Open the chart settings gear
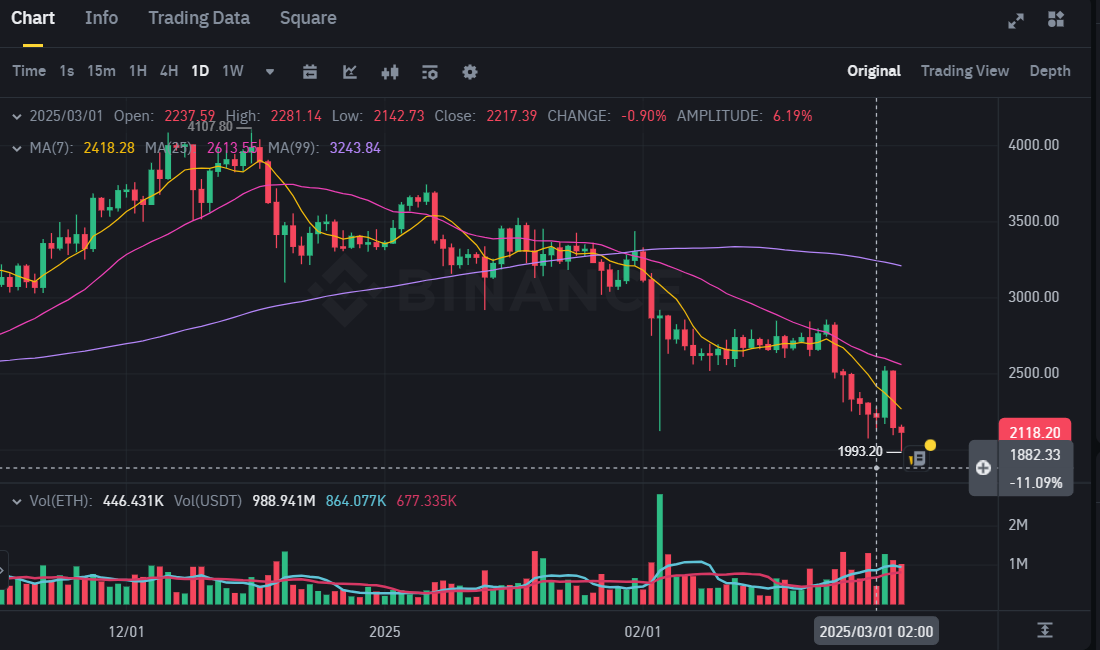1100x650 pixels. (x=469, y=72)
